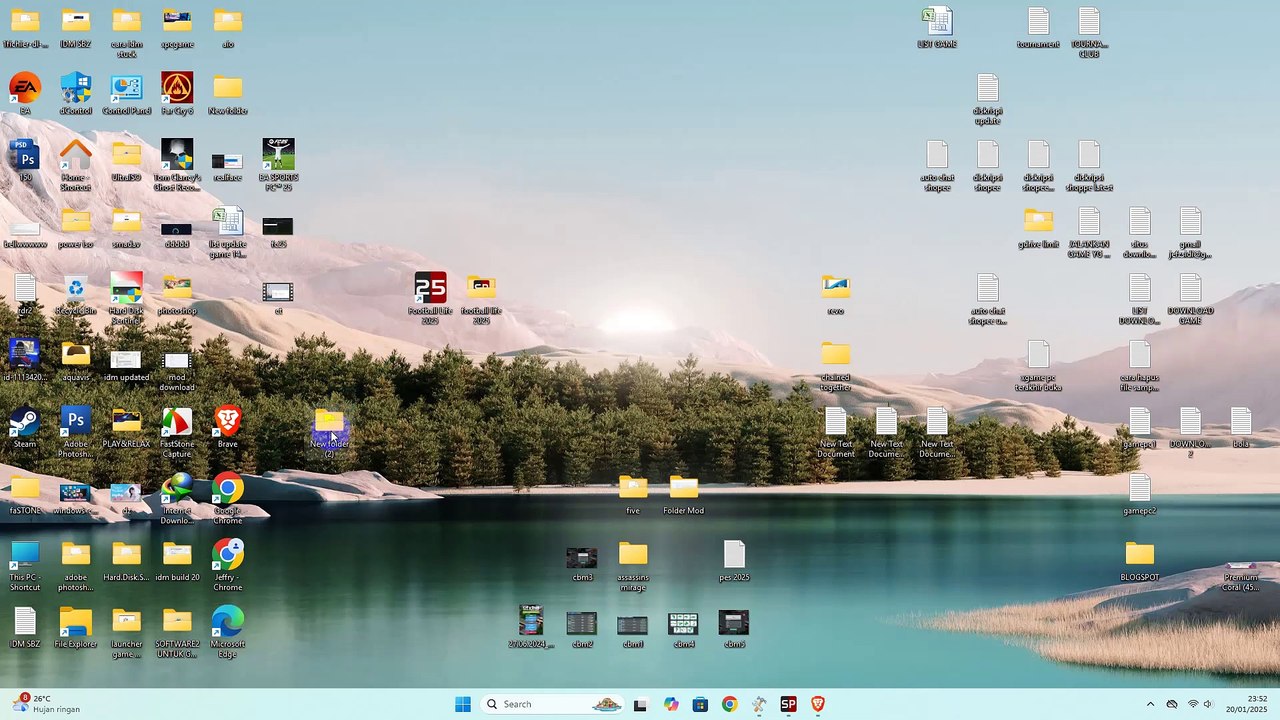Open the aquavis folder
The height and width of the screenshot is (720, 1280).
(x=76, y=355)
